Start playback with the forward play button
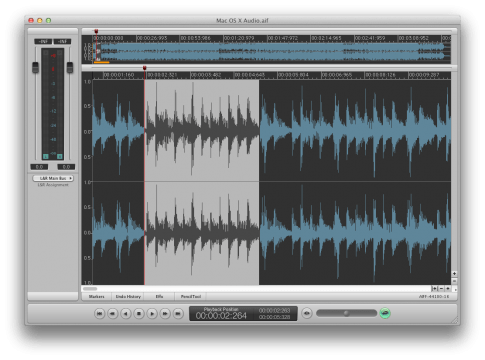The height and width of the screenshot is (360, 485). click(x=152, y=314)
